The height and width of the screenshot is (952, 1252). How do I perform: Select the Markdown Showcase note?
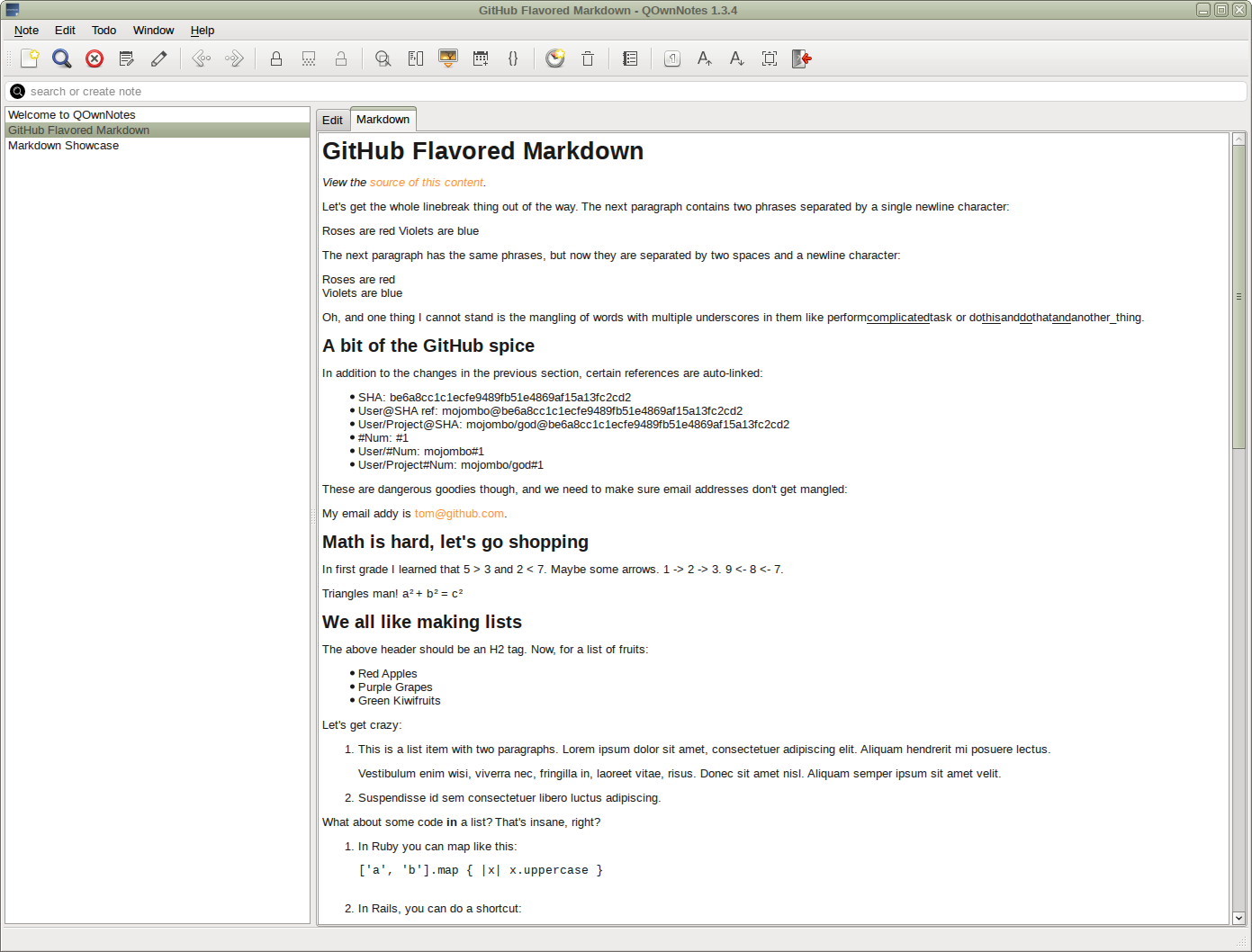(158, 146)
